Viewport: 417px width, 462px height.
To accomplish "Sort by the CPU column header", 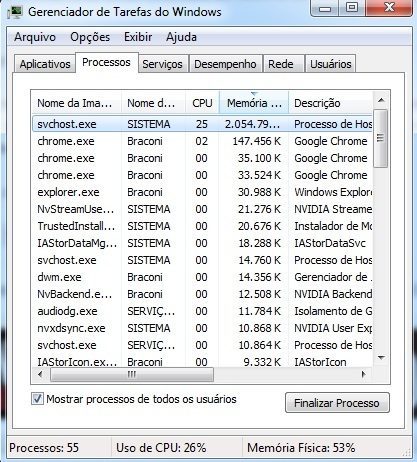I will [x=202, y=103].
